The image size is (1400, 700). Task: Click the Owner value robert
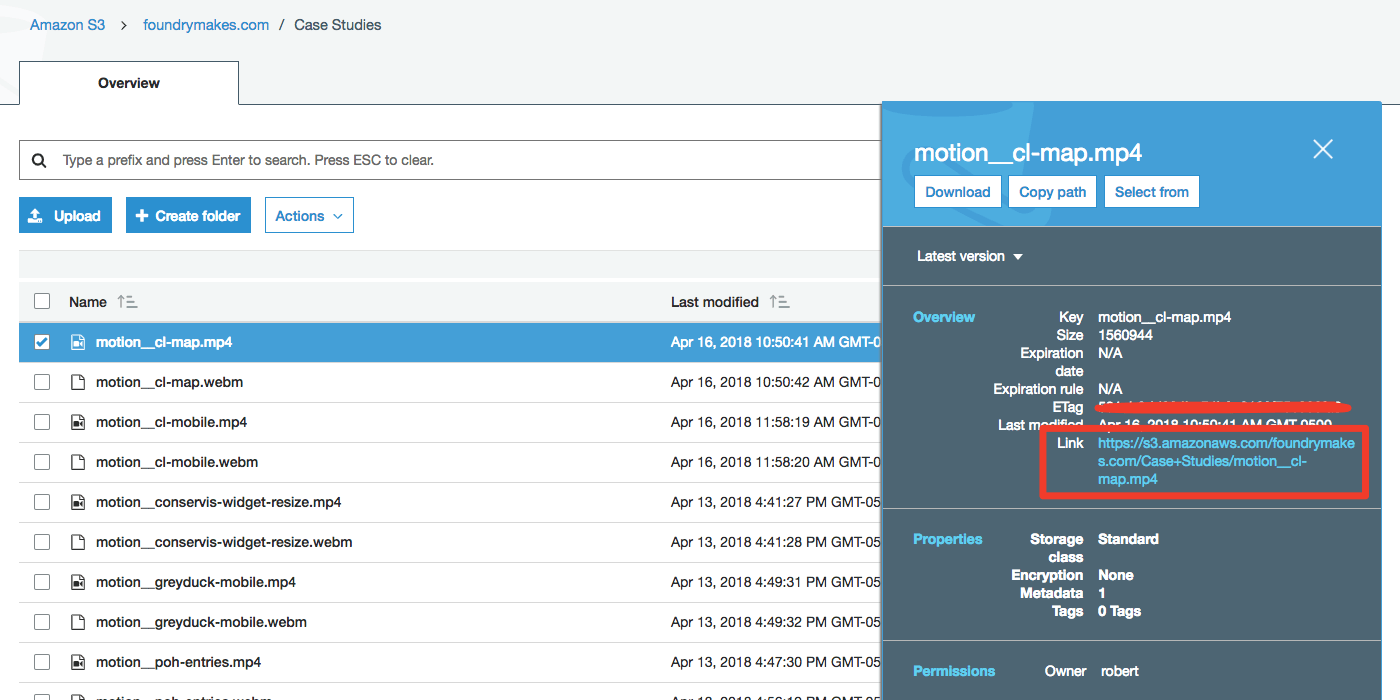click(x=1120, y=671)
